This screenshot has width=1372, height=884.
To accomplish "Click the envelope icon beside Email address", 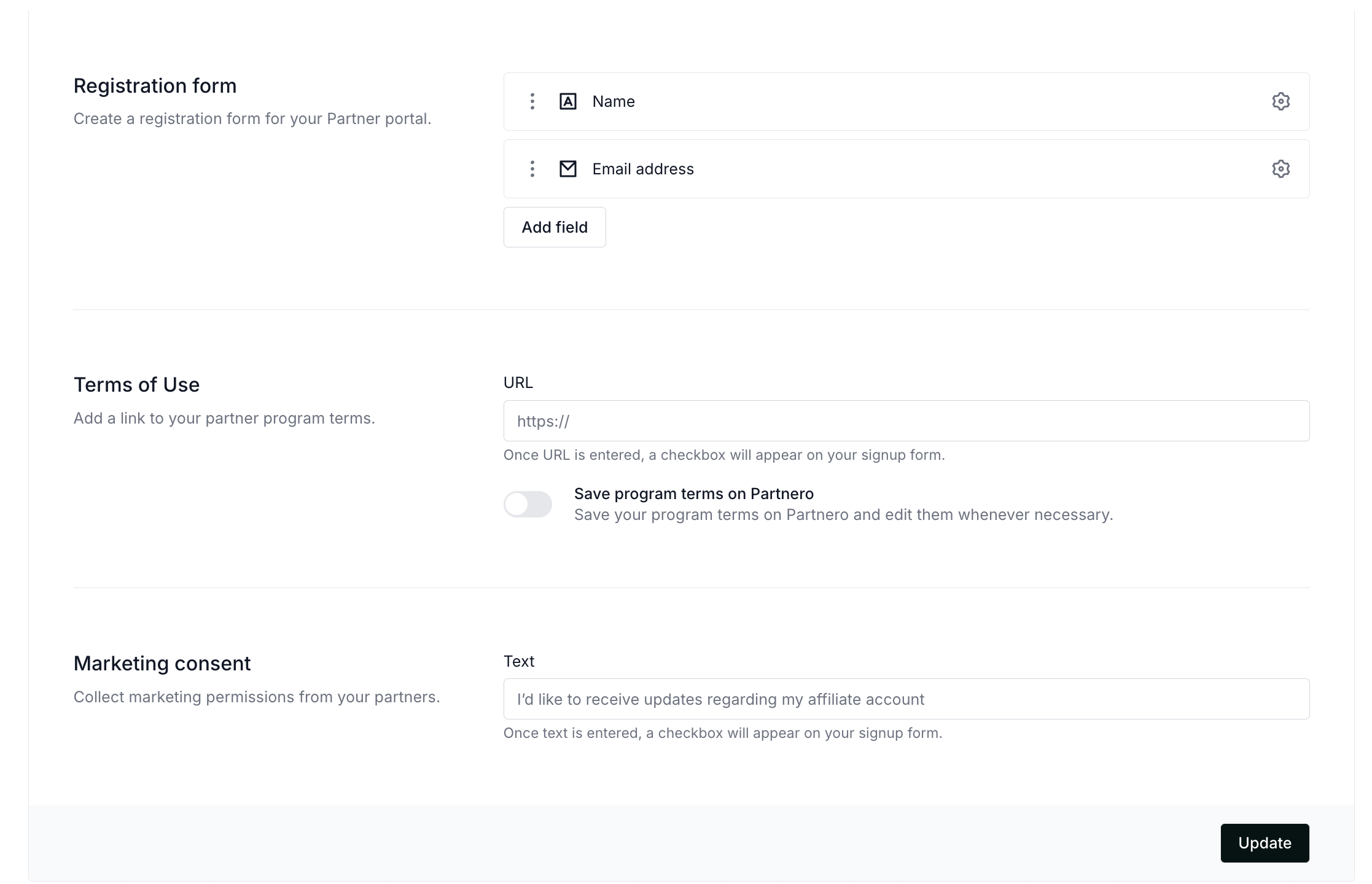I will (567, 169).
